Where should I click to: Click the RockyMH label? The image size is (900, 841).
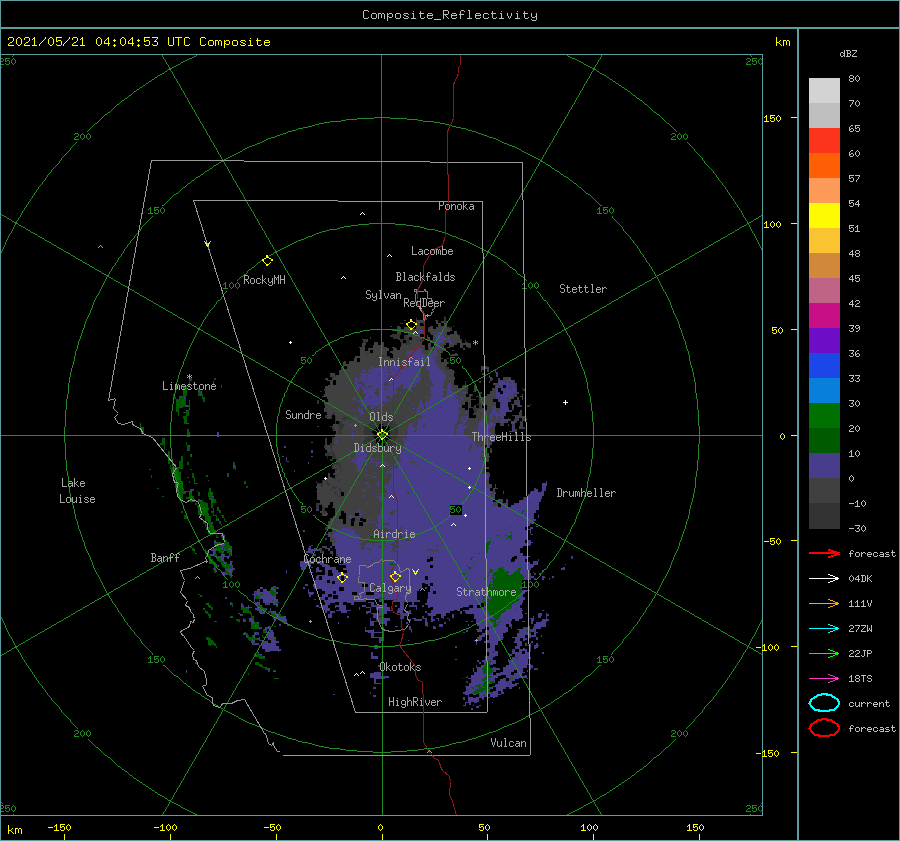click(264, 280)
